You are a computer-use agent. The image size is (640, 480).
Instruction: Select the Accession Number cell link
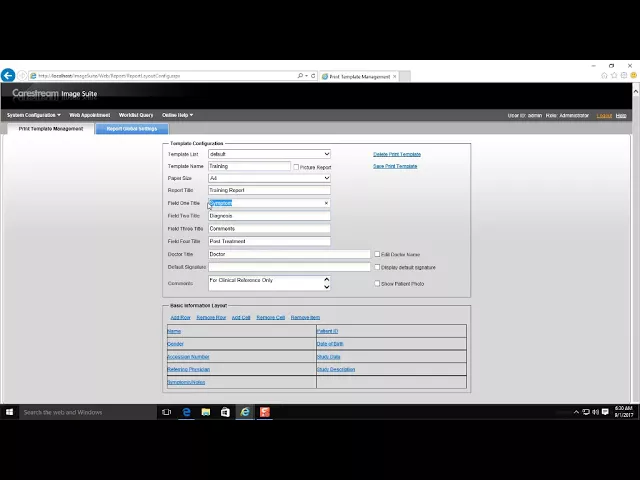[x=188, y=357]
